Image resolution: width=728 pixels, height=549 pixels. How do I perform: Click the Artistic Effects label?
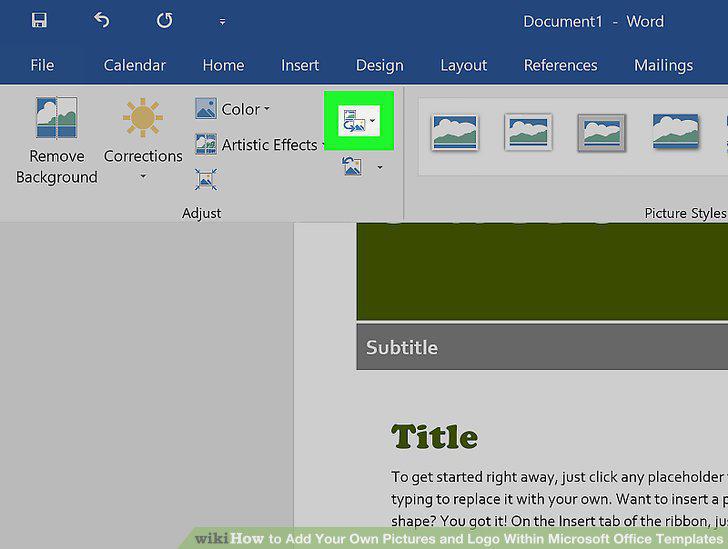[x=269, y=145]
